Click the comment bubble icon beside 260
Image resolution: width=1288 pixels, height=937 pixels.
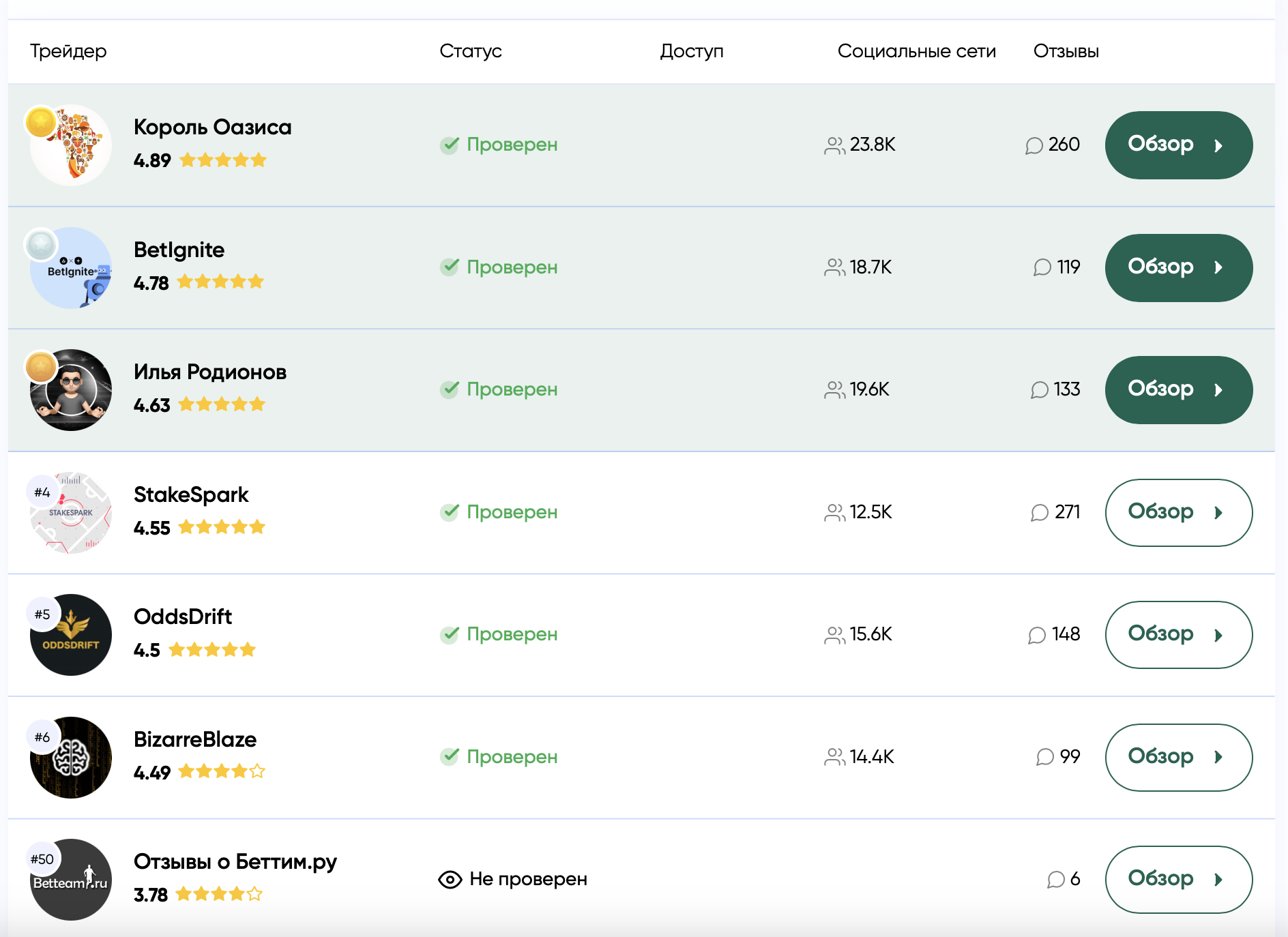(x=1034, y=145)
